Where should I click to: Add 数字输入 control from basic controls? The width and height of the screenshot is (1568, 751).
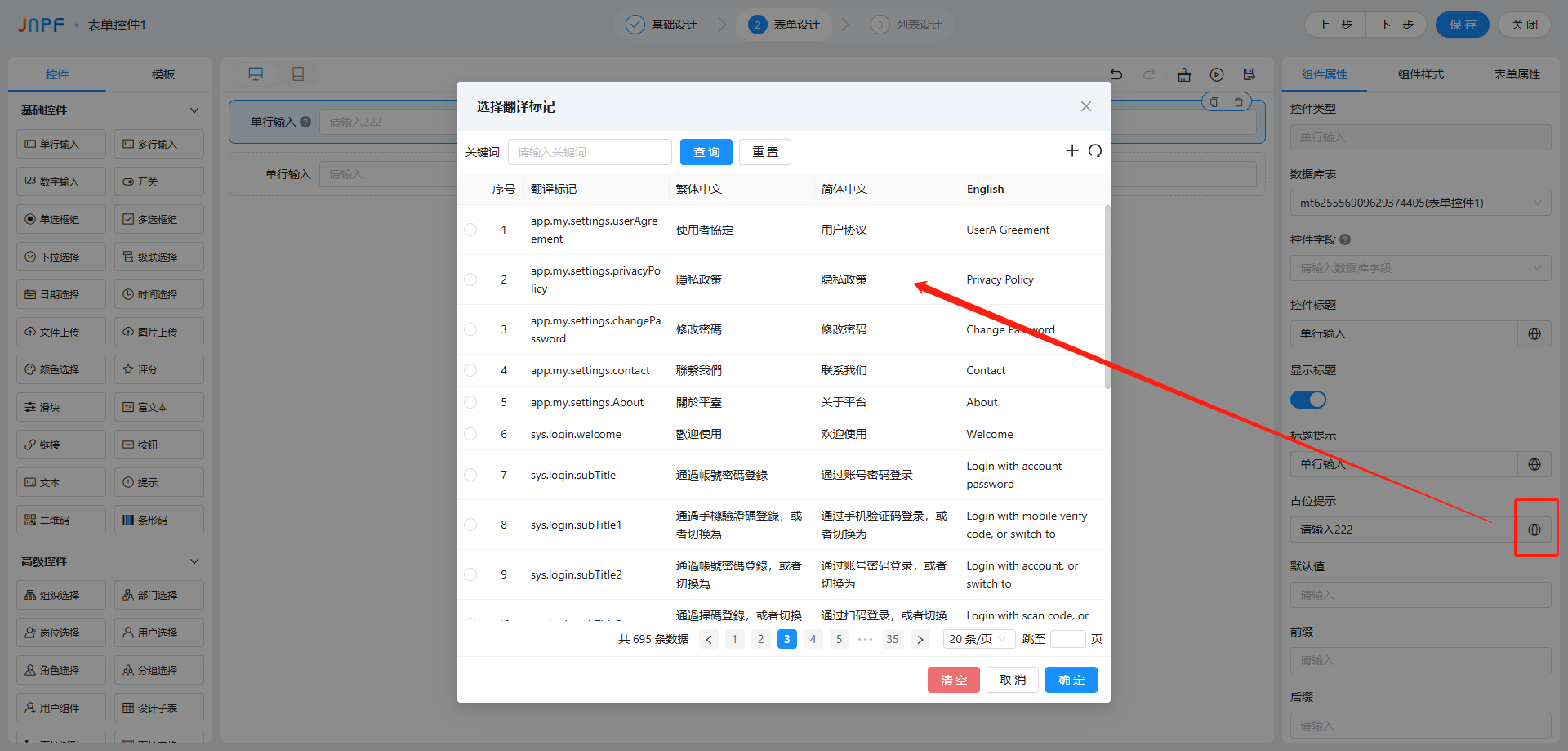tap(61, 181)
